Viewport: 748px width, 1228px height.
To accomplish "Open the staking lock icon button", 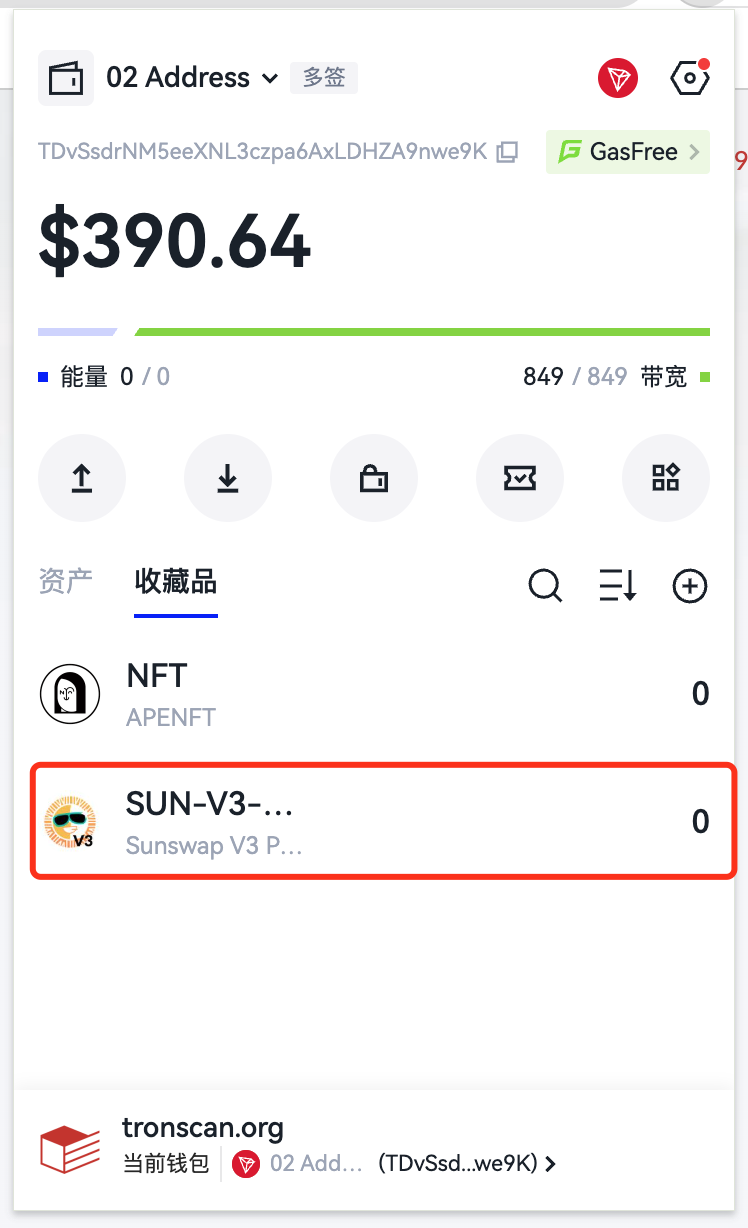I will tap(374, 479).
